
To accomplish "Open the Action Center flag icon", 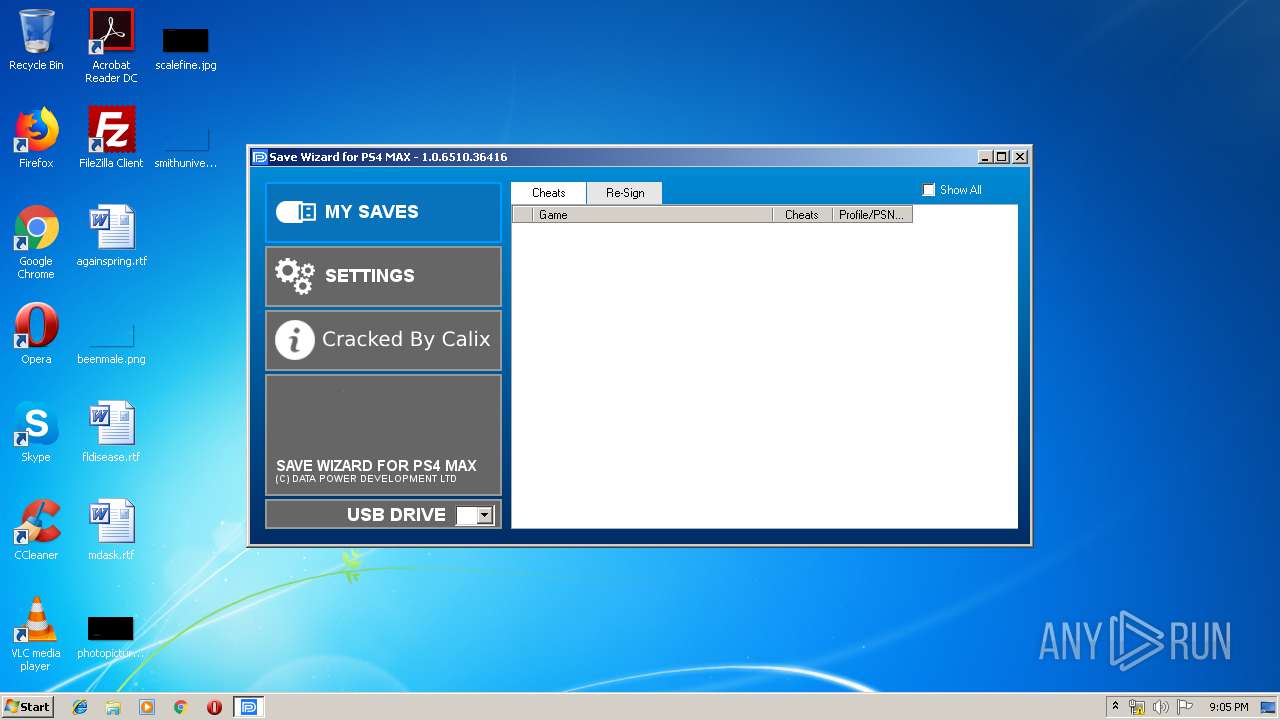I will click(1185, 707).
